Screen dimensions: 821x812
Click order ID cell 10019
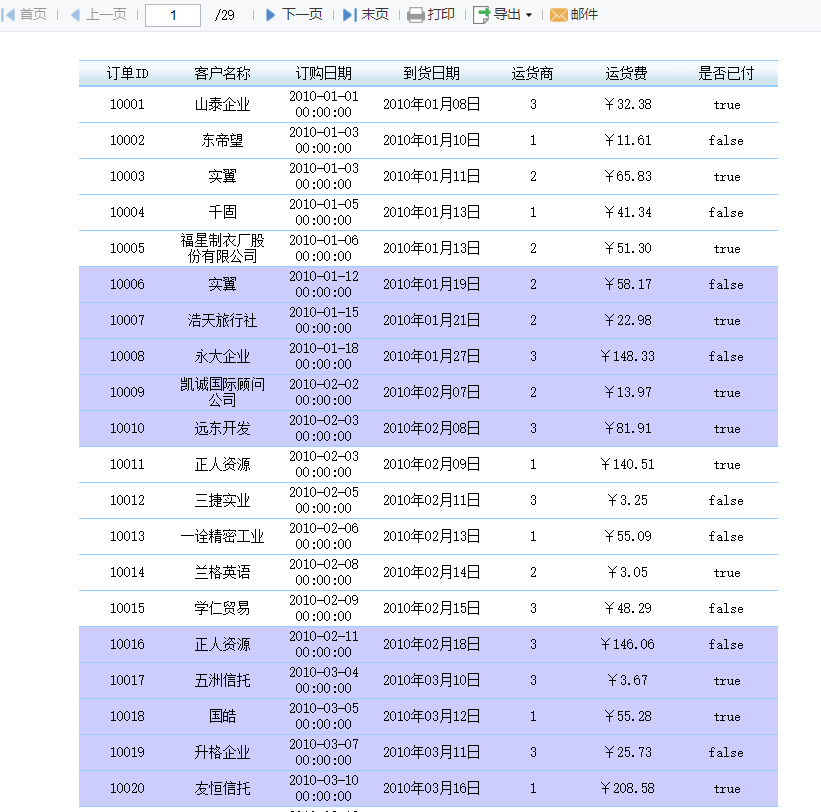[127, 752]
